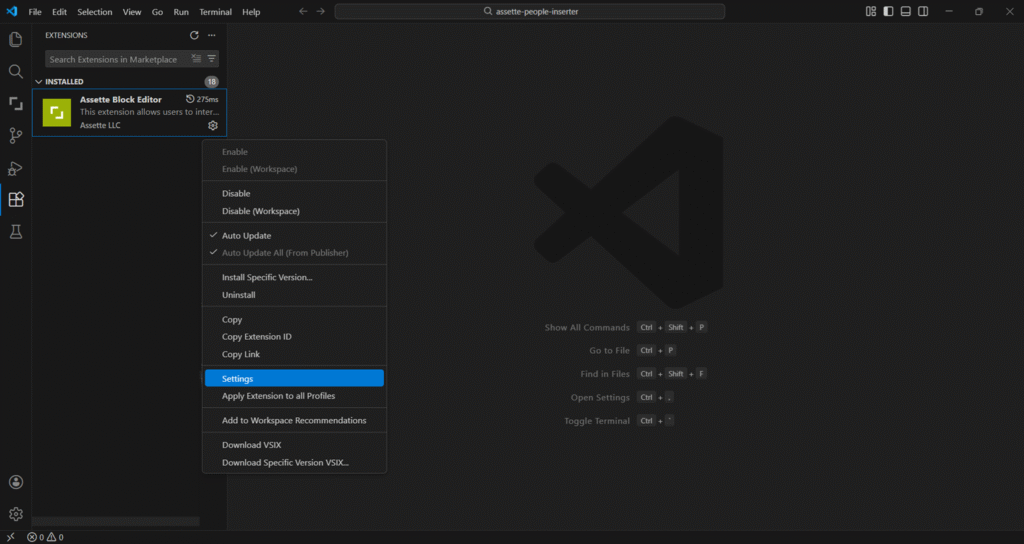Click the Search Extensions in Marketplace field
Viewport: 1024px width, 544px height.
click(115, 59)
